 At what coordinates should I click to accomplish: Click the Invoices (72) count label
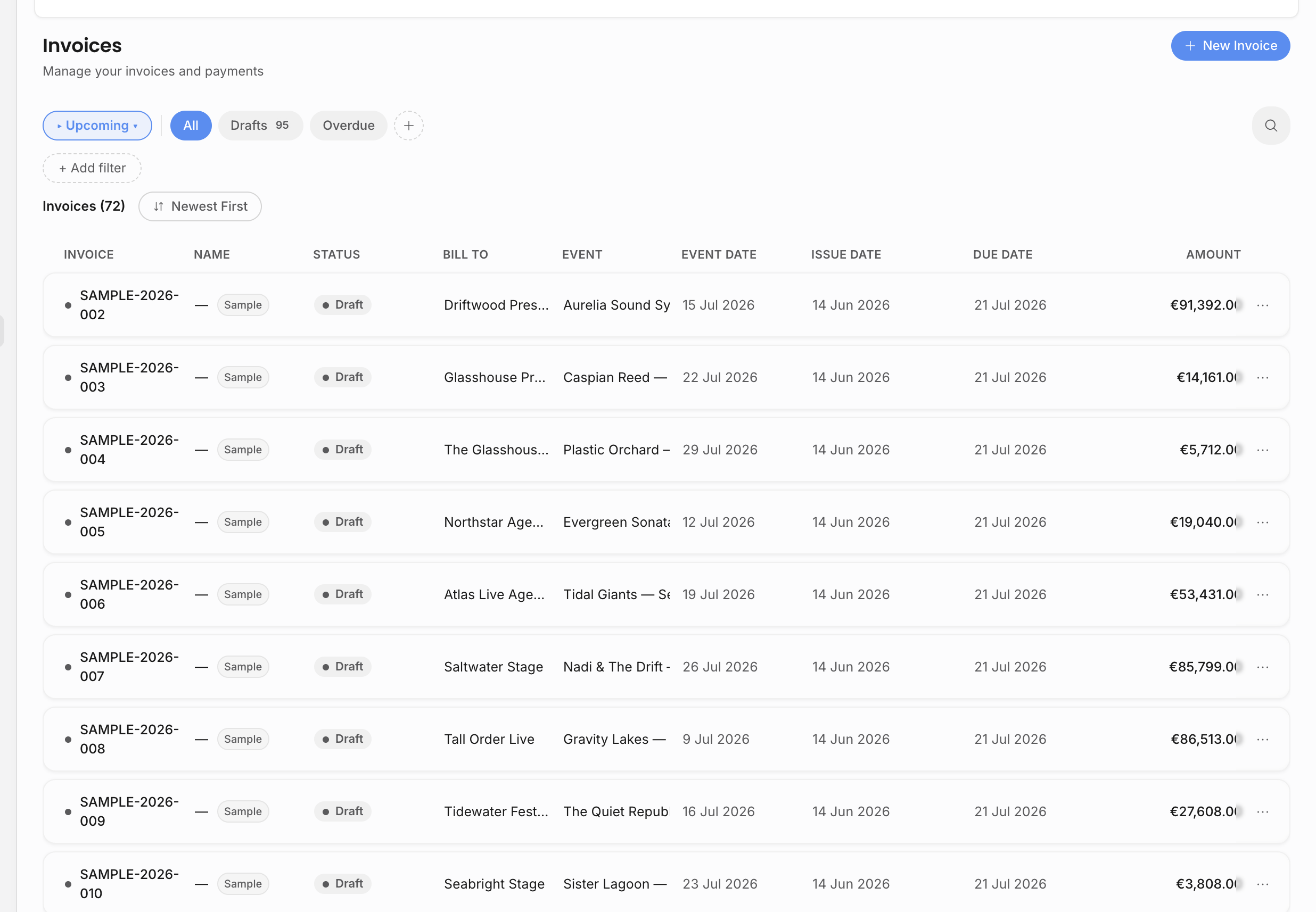(x=84, y=206)
